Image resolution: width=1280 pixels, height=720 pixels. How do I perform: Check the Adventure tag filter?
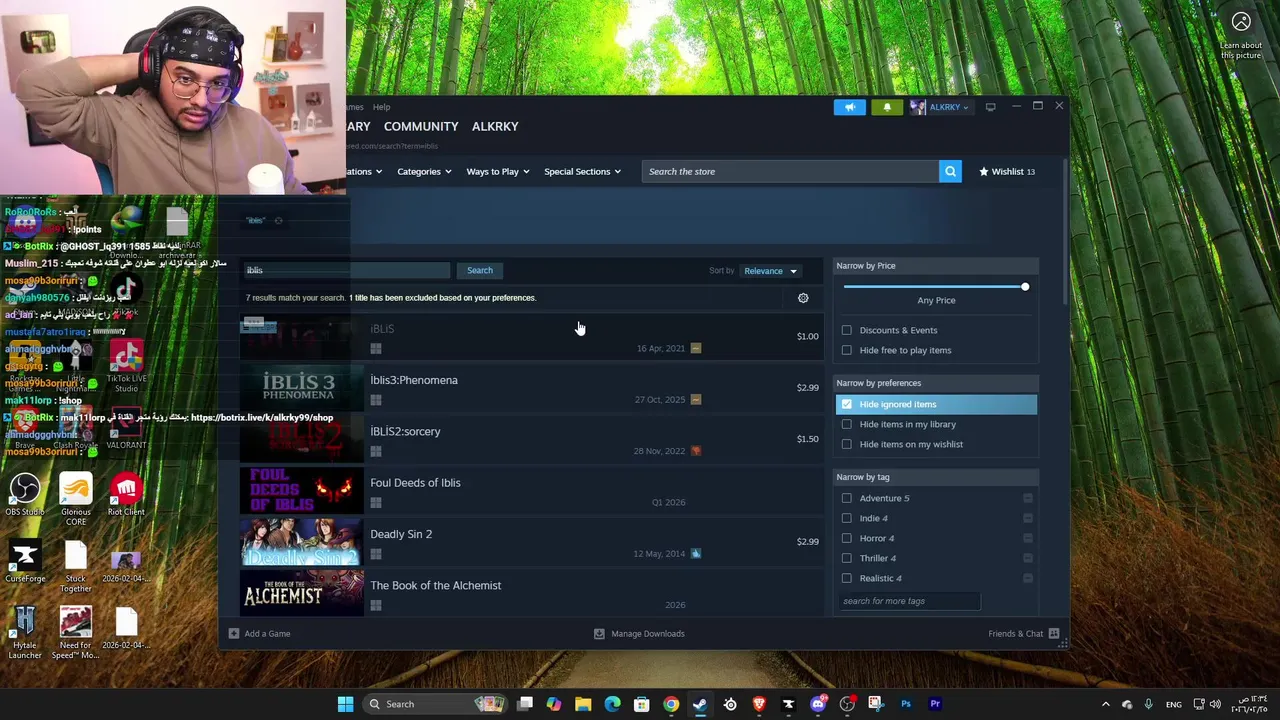[847, 498]
